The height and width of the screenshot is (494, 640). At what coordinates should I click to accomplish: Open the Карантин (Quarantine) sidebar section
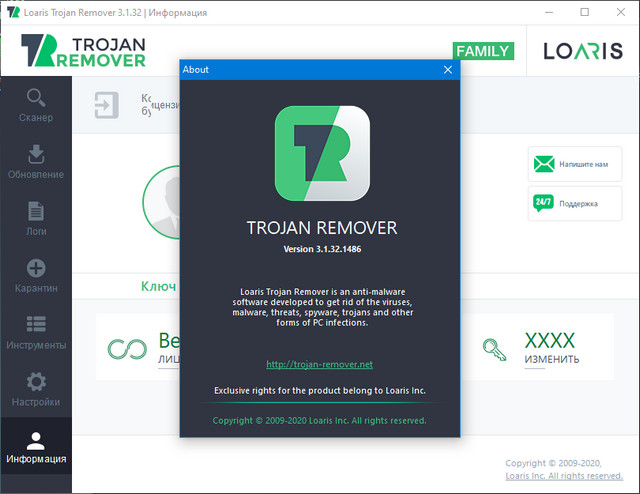[36, 276]
